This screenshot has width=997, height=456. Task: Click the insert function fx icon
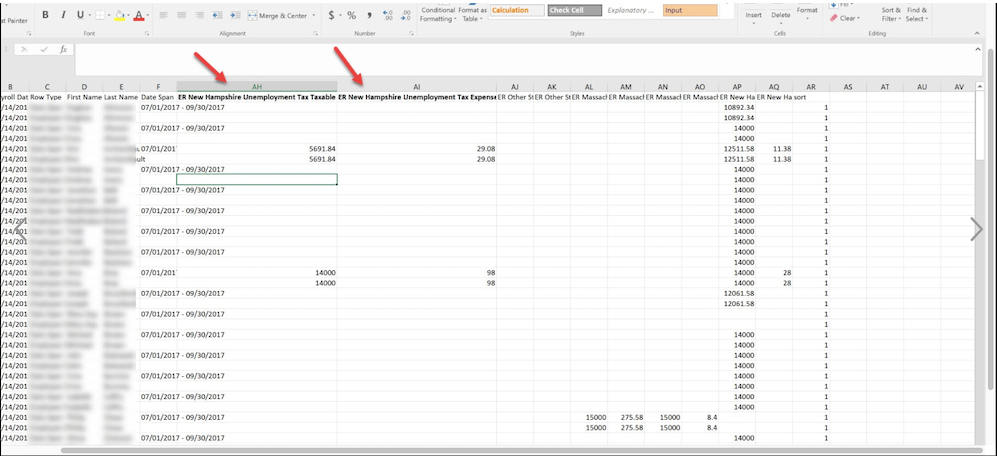[x=63, y=49]
